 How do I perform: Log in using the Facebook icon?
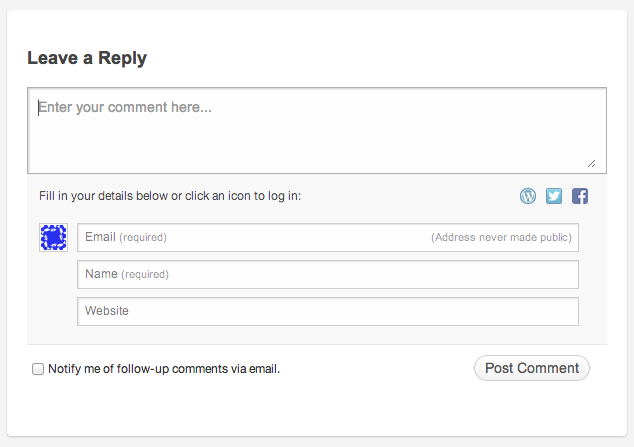(579, 196)
